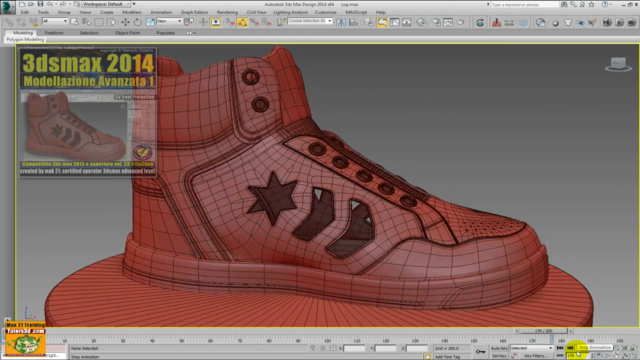Click the Undo arrow icon

pos(49,4)
